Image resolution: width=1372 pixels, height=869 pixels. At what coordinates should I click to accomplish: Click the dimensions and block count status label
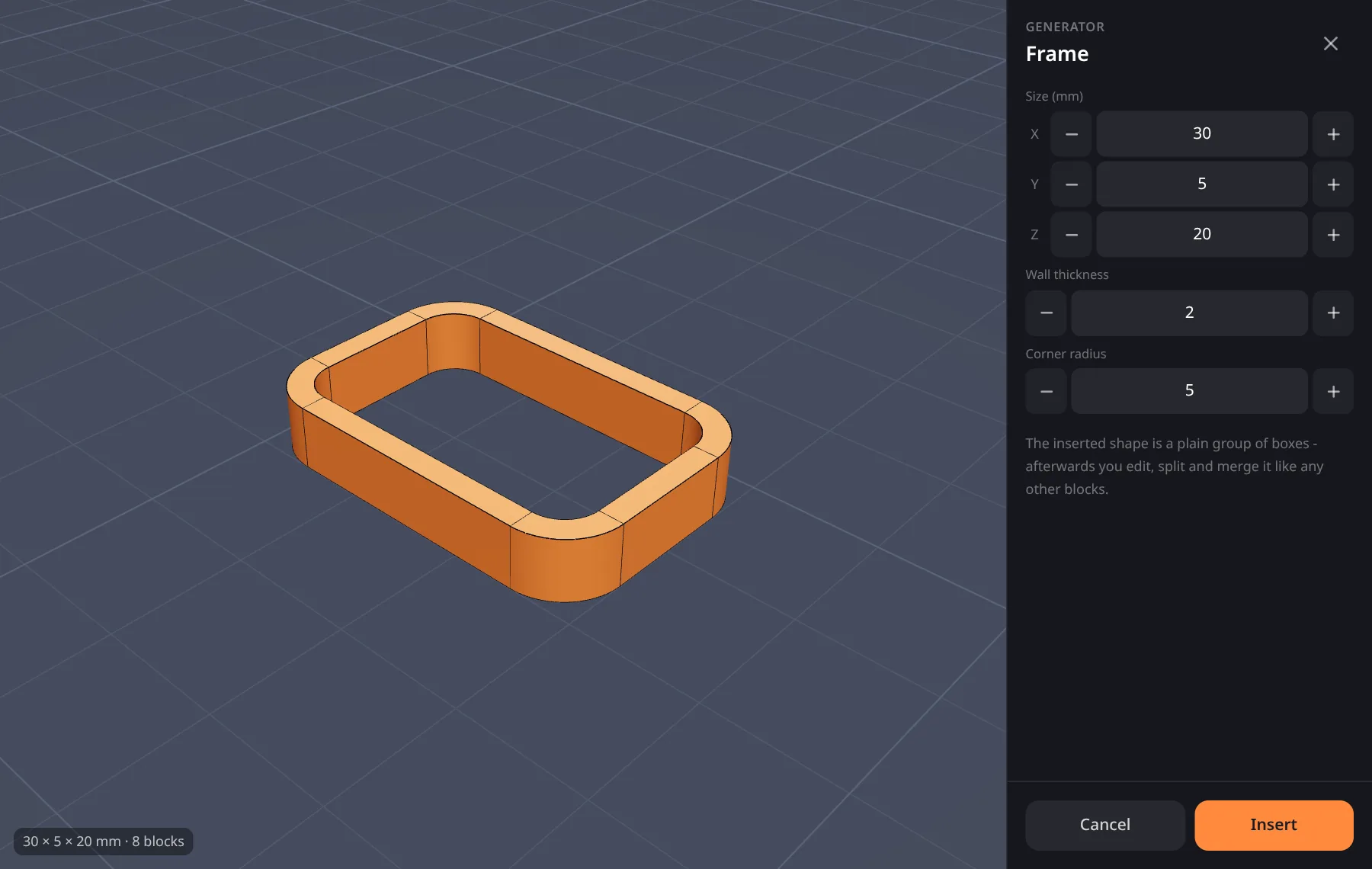(x=104, y=842)
